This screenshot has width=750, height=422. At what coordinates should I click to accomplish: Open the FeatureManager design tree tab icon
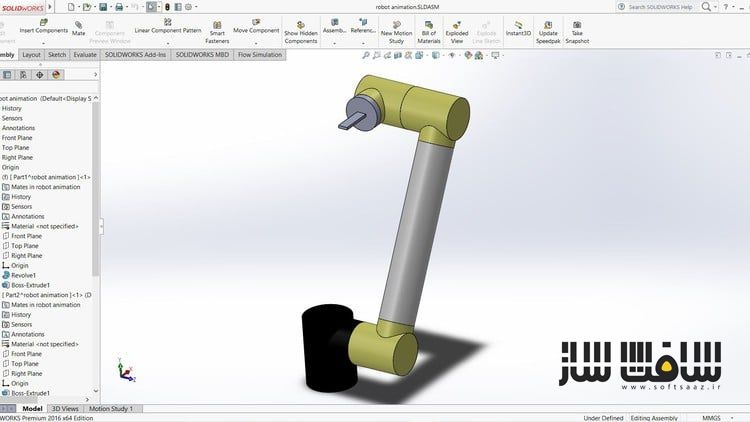7,75
